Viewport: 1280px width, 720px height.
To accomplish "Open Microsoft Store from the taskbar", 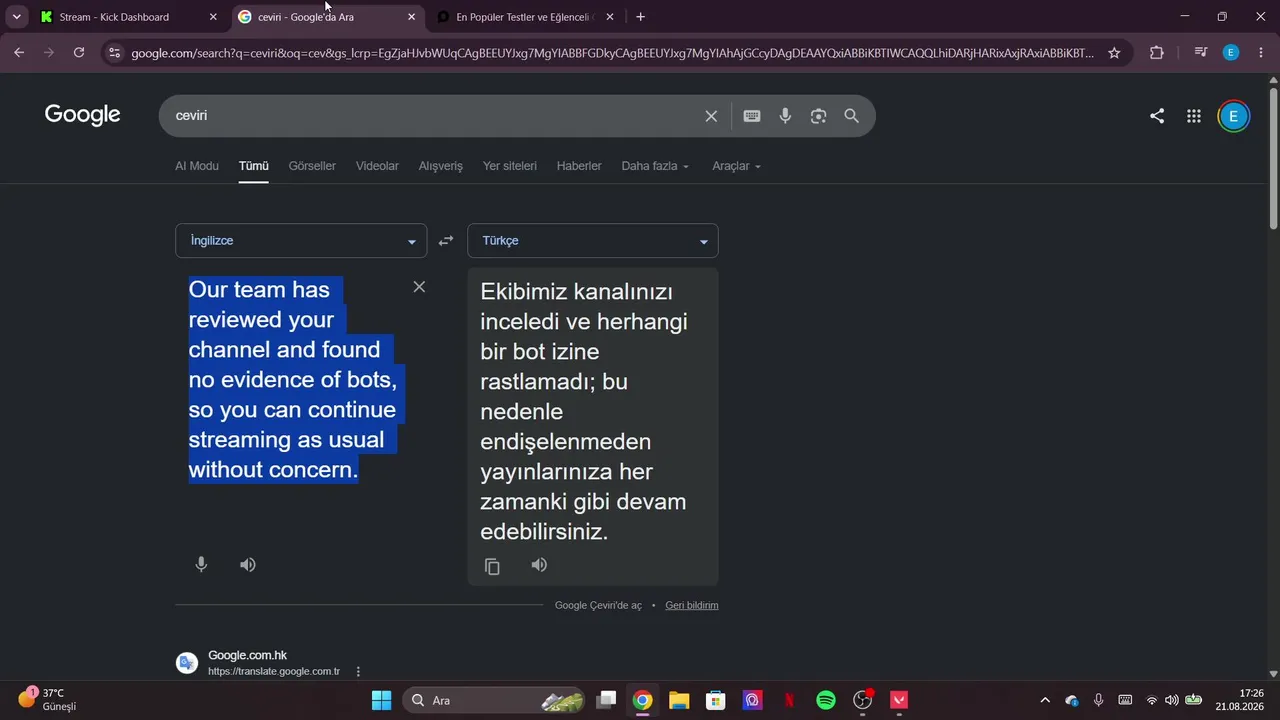I will 715,700.
